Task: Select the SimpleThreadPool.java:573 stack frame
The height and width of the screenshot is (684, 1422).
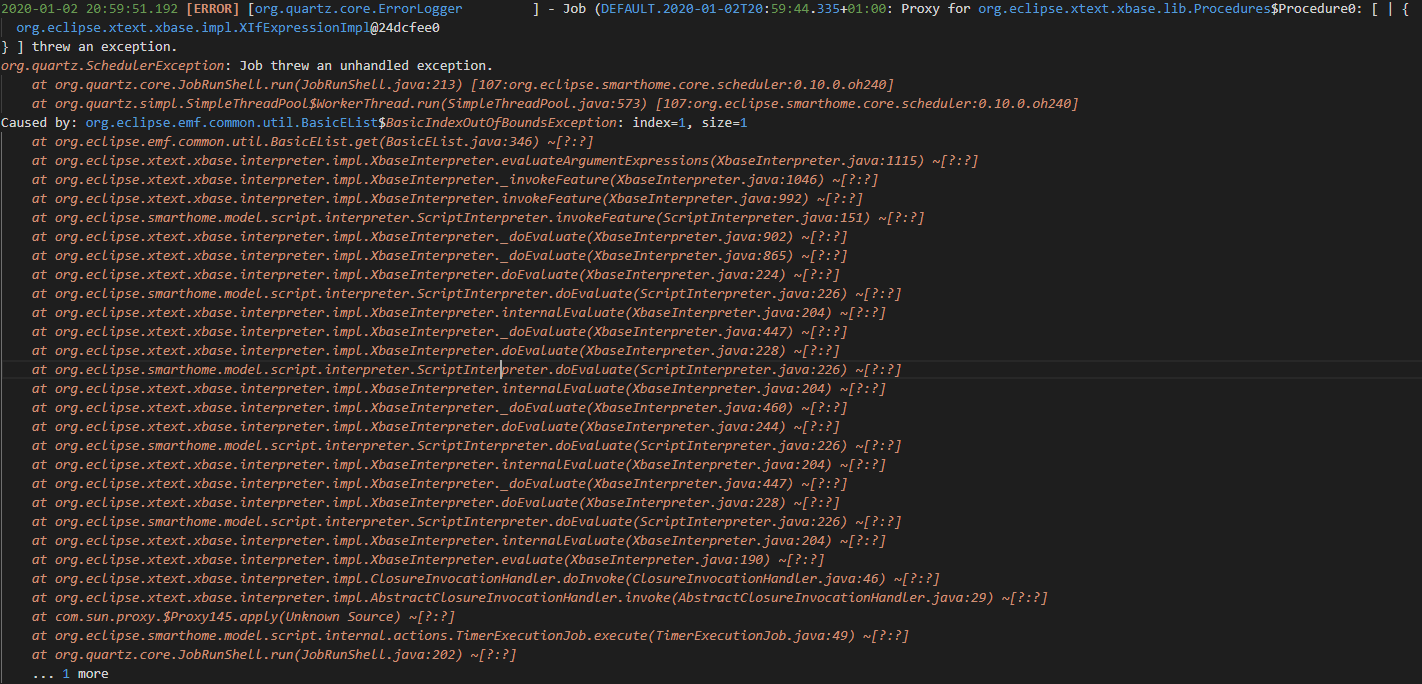Action: 555,104
